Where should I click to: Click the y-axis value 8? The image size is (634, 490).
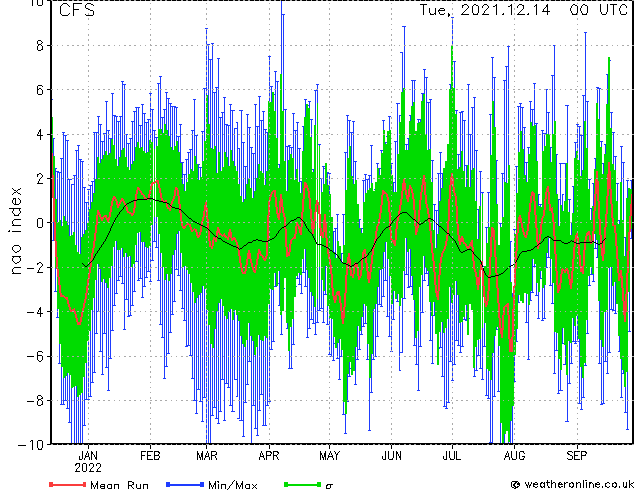point(40,46)
